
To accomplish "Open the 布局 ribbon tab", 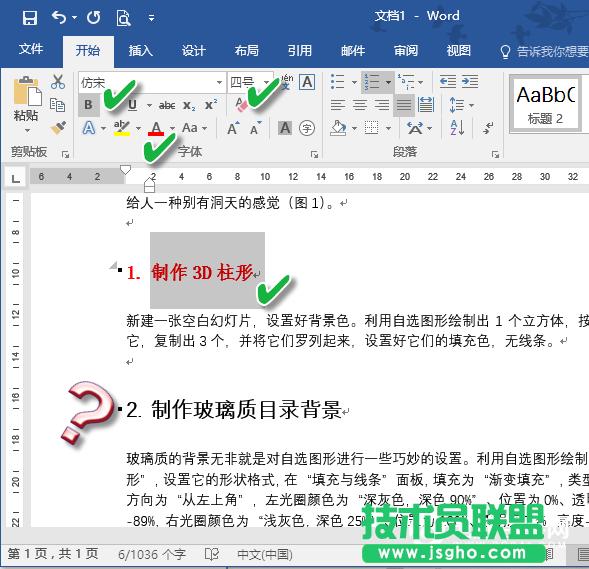I will pos(246,50).
